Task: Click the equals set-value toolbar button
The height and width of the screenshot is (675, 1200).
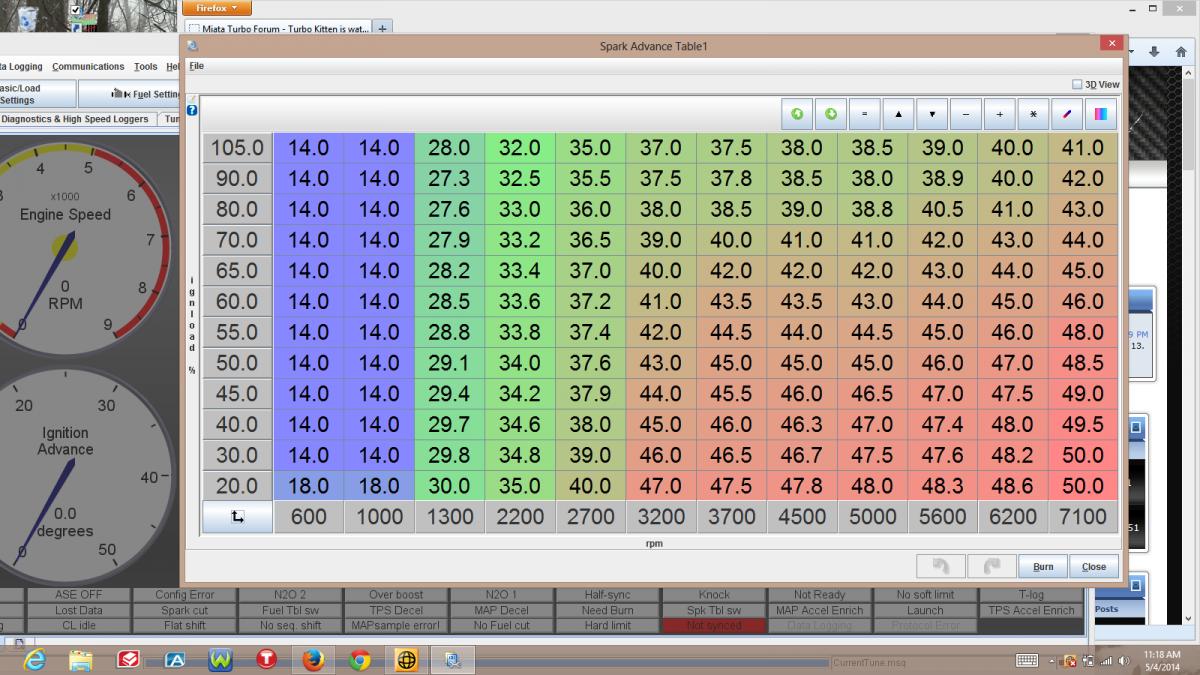Action: click(x=864, y=114)
